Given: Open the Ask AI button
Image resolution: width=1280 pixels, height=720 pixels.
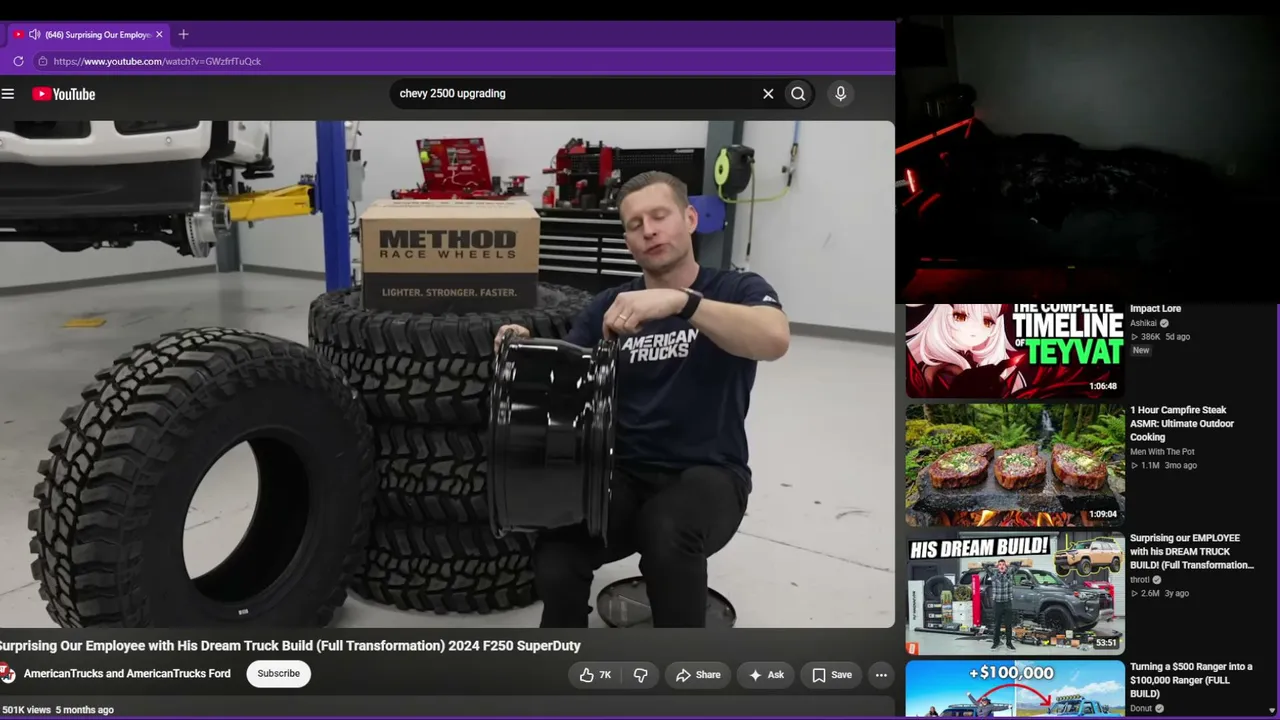Looking at the screenshot, I should click(766, 675).
